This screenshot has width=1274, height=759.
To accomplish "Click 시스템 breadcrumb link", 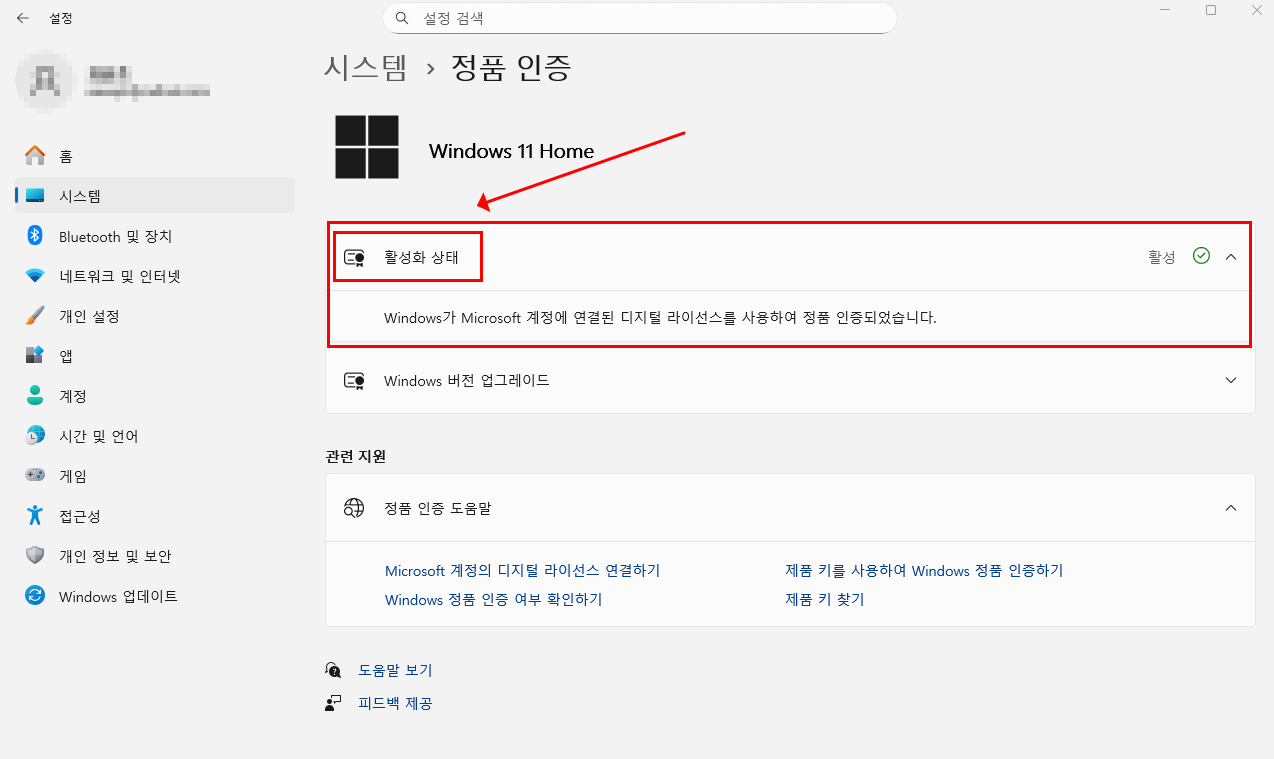I will point(366,68).
